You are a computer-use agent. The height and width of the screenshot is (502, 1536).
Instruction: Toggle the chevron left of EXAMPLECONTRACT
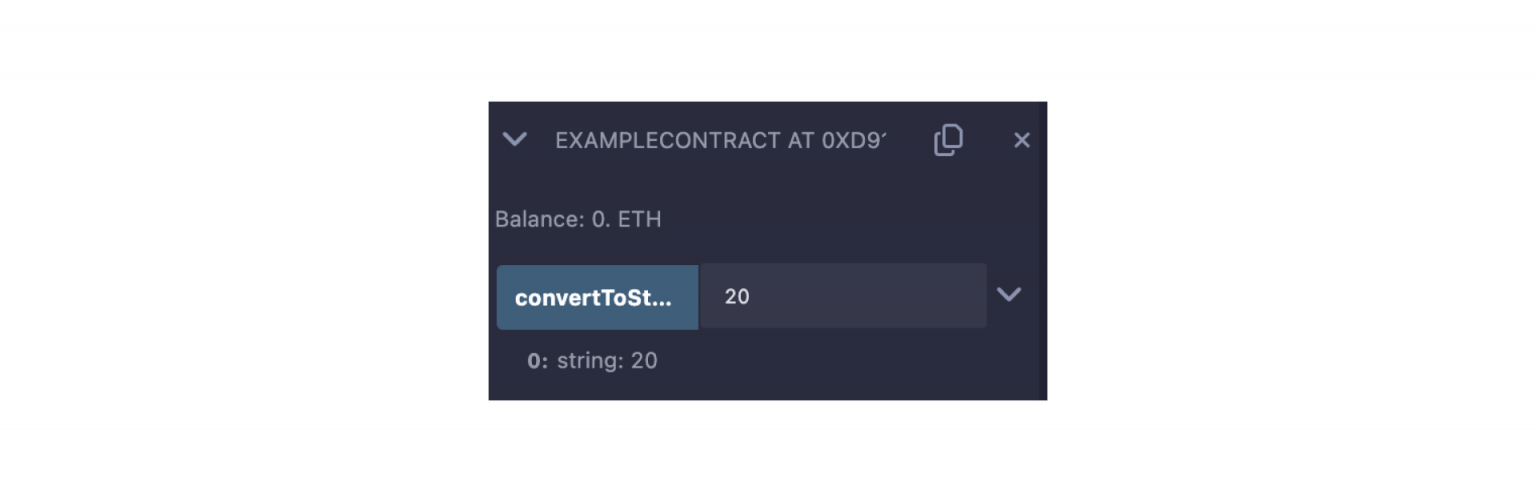click(515, 139)
